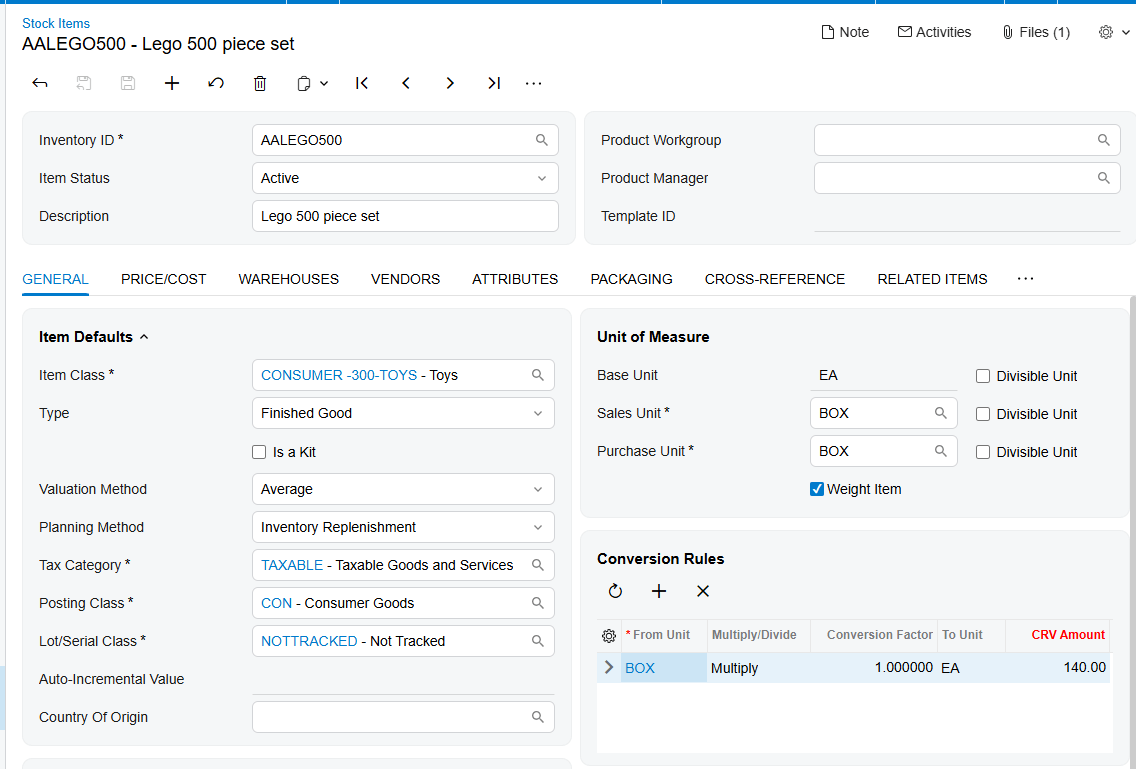Toggle Divisible Unit for Sales Unit
This screenshot has width=1136, height=769.
point(983,414)
